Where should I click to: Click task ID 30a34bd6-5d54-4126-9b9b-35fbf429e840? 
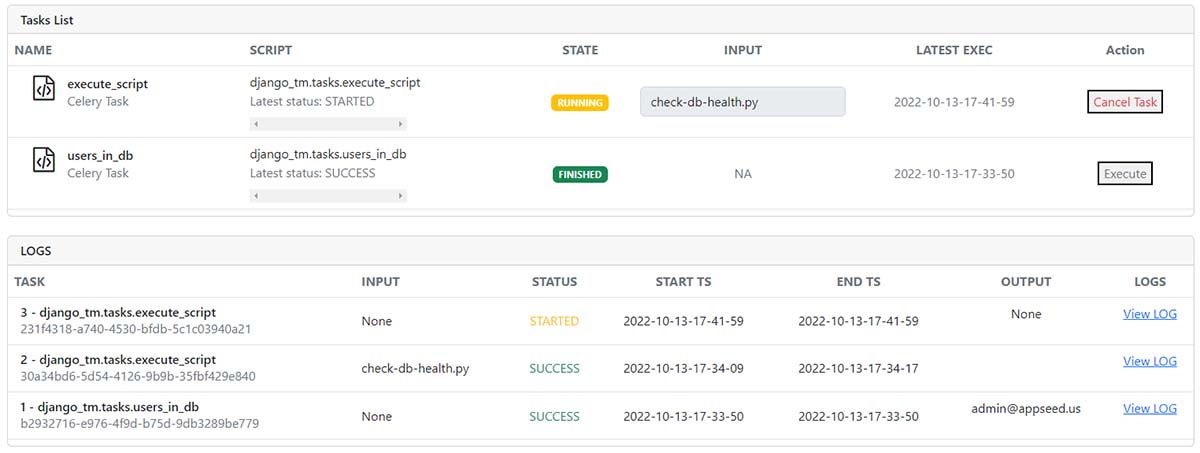(137, 376)
